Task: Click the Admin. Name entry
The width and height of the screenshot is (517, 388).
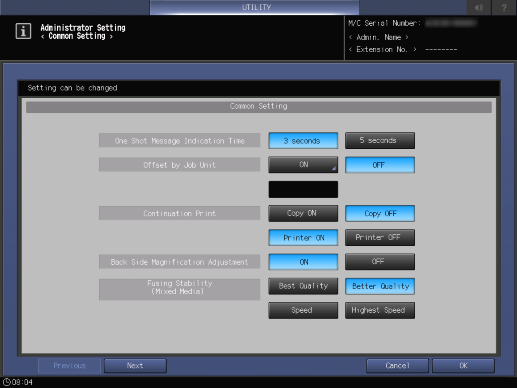Action: coord(378,37)
